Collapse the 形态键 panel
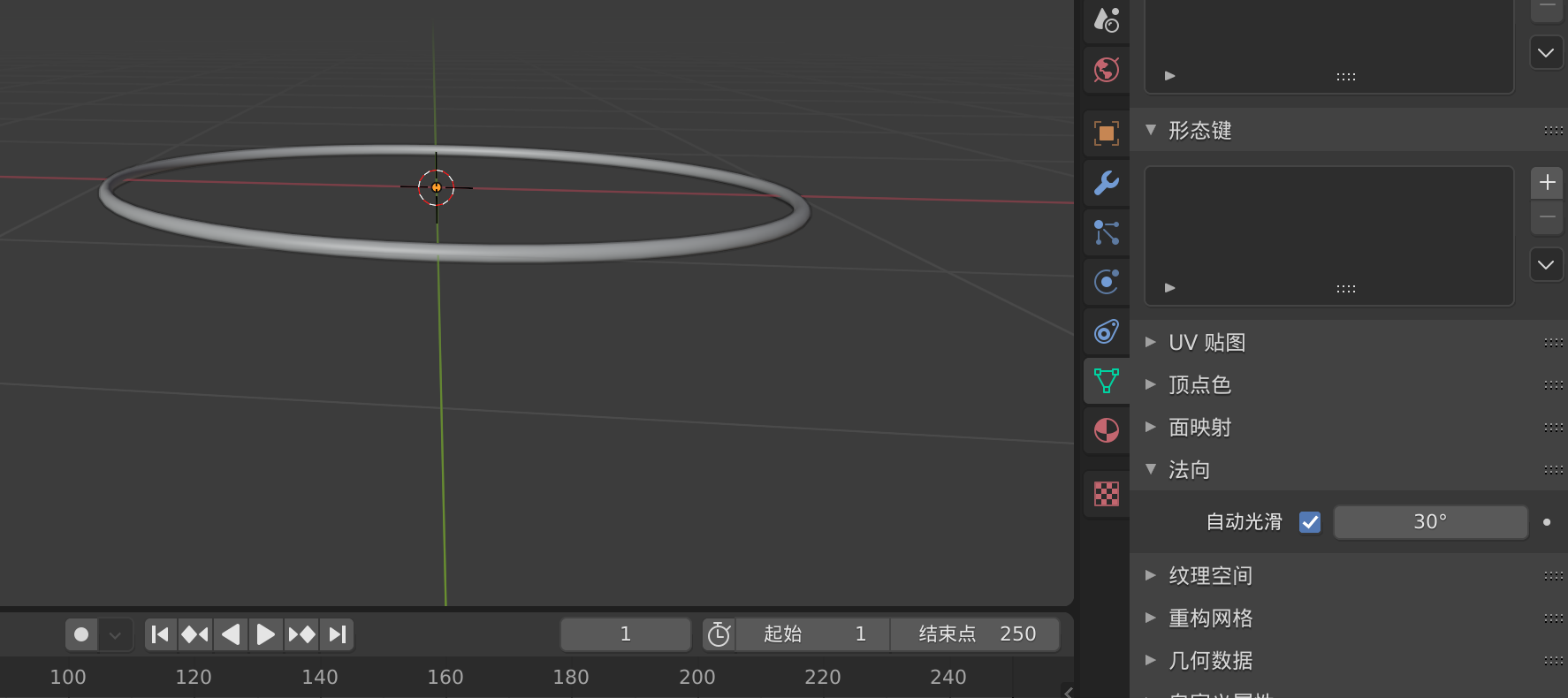The height and width of the screenshot is (698, 1568). (x=1151, y=130)
